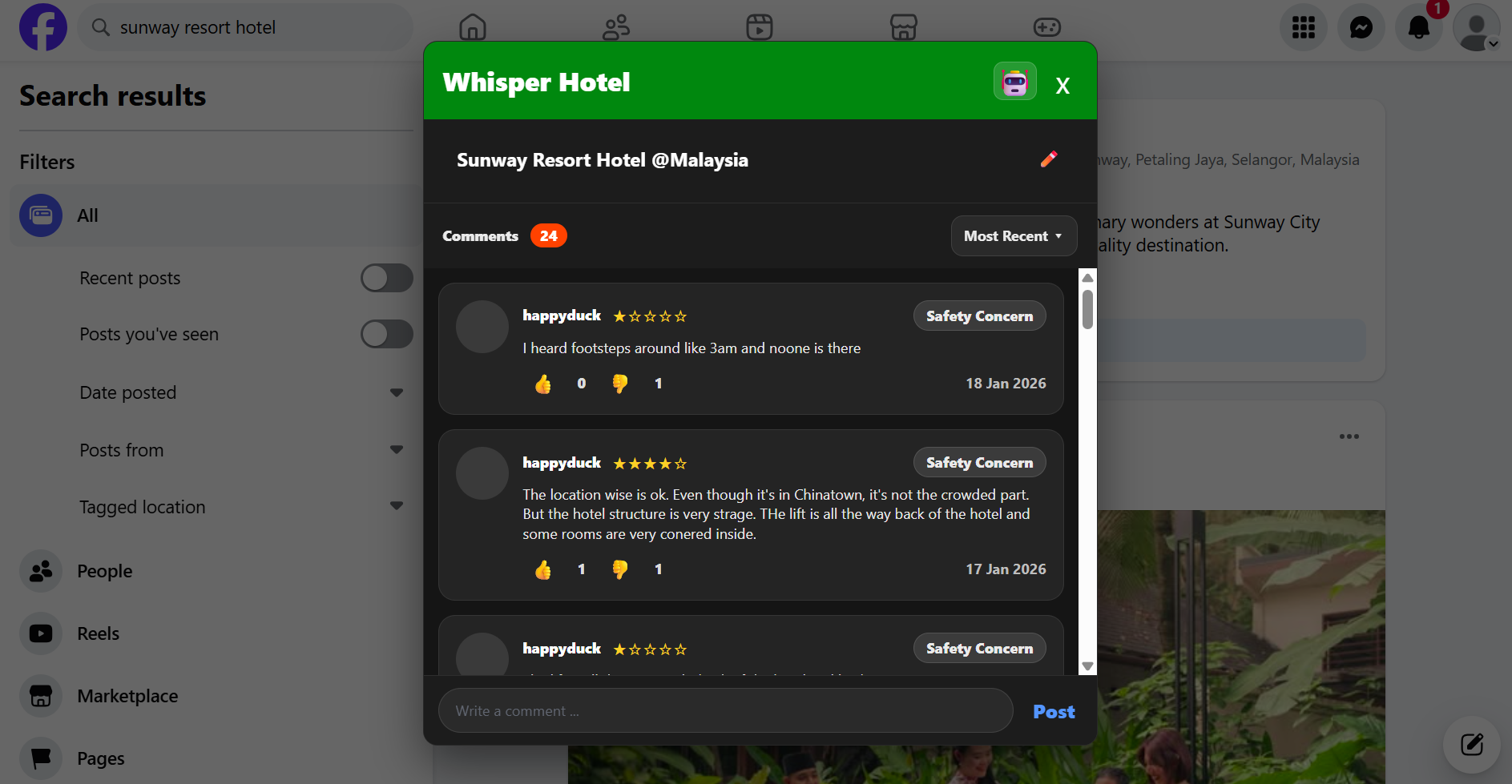Click Safety Concern tag on first comment

979,316
